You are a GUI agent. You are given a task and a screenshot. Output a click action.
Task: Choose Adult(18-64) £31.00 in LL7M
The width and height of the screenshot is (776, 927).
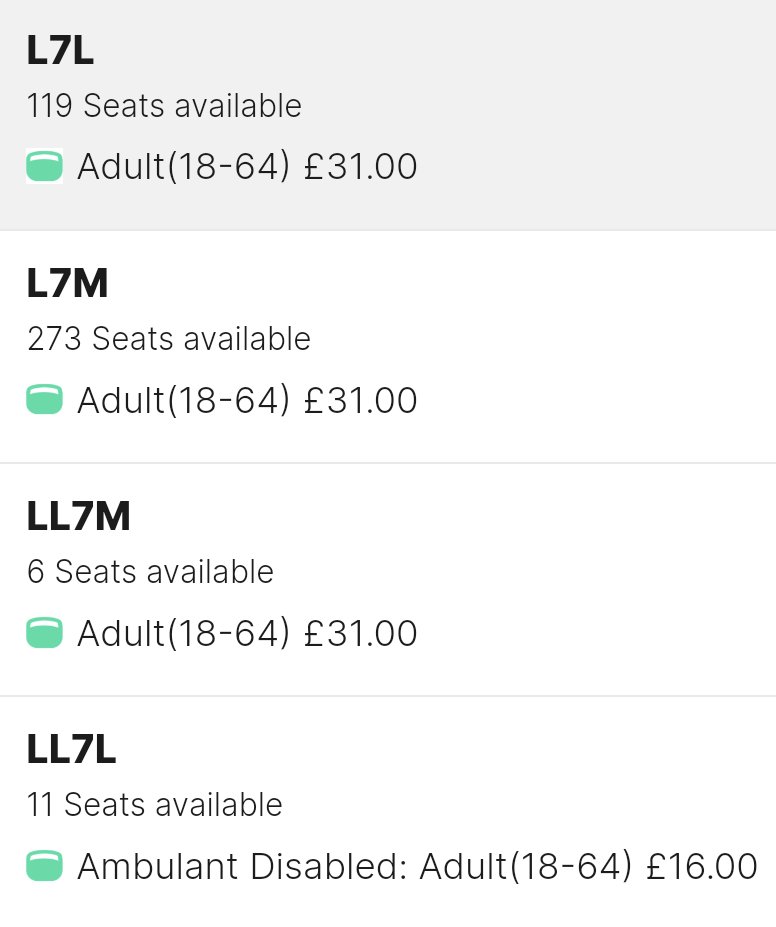tap(247, 633)
